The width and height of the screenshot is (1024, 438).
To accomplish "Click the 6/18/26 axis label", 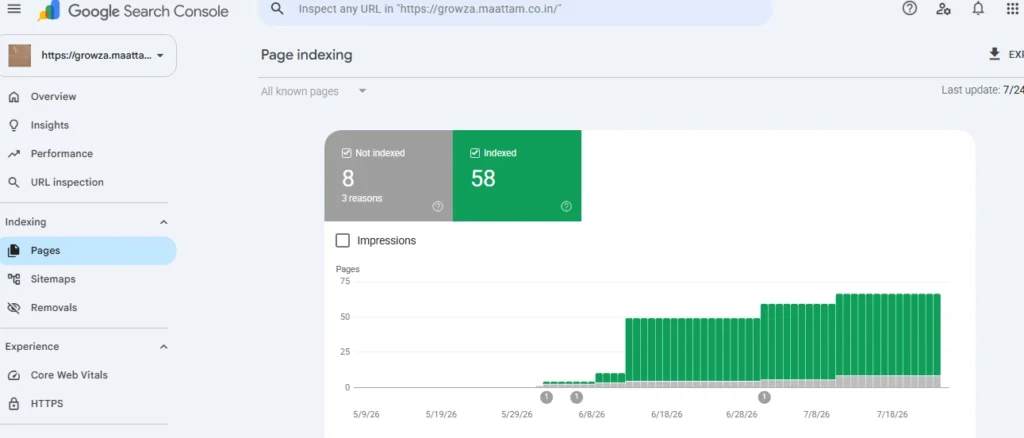I will (667, 415).
